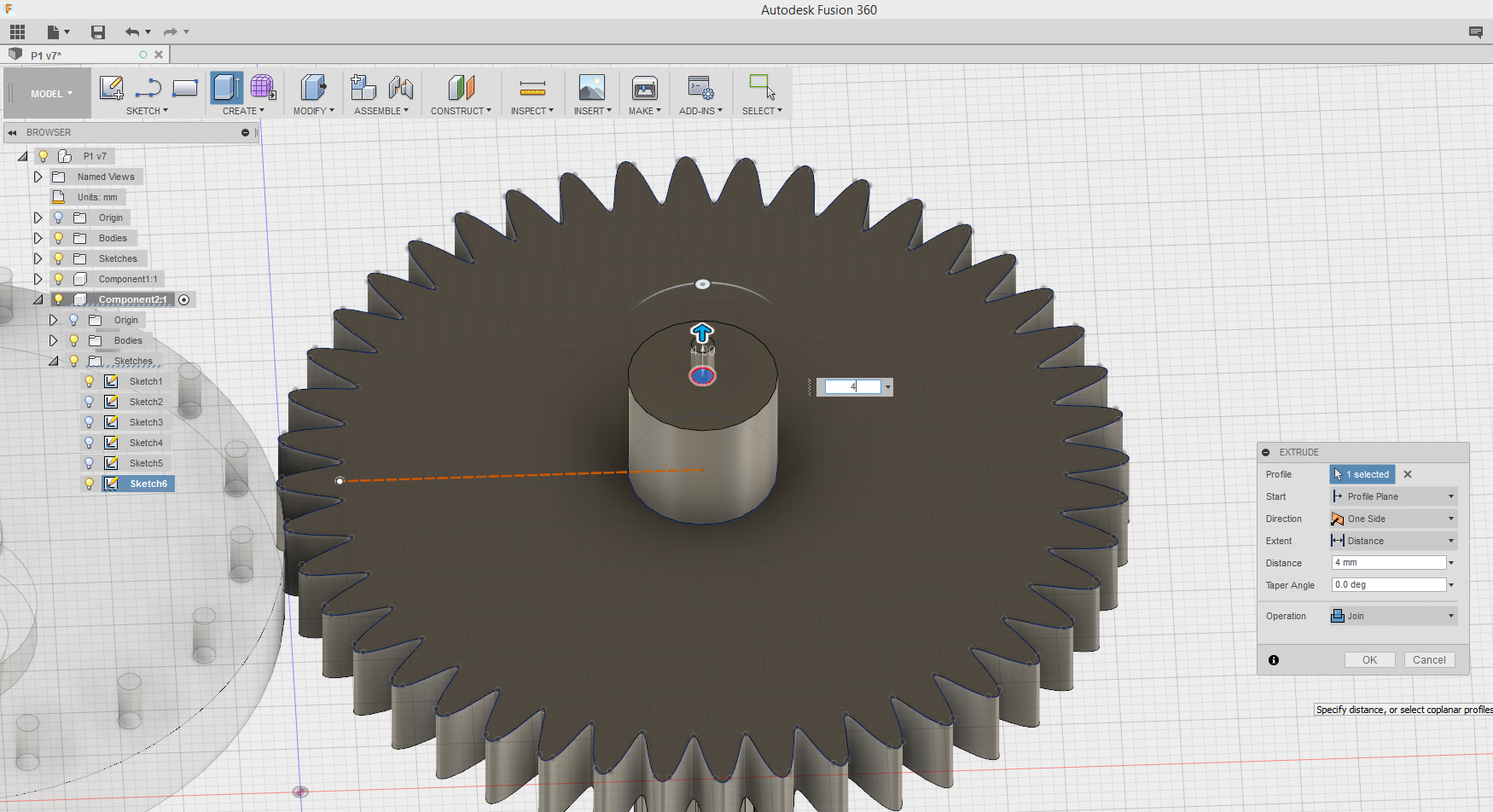The width and height of the screenshot is (1493, 812).
Task: Select Sketch4 in the browser tree
Action: tap(146, 444)
